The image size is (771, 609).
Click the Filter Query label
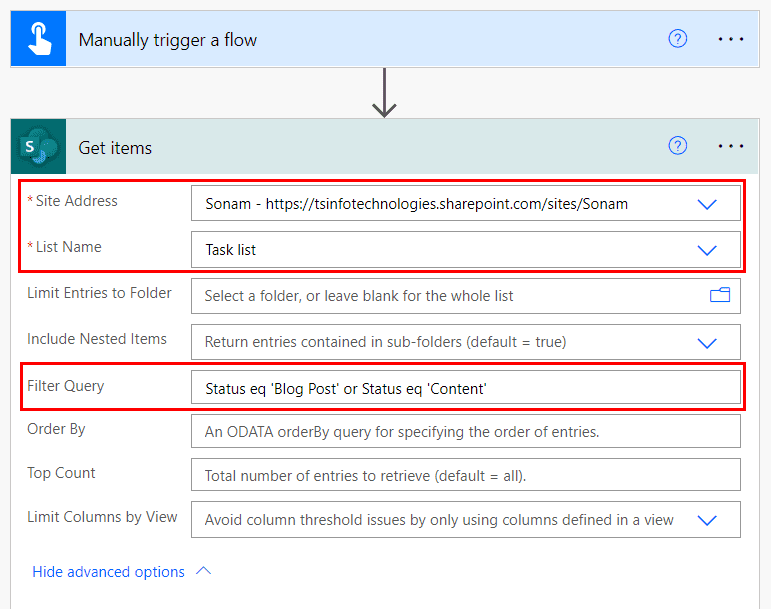pos(65,386)
